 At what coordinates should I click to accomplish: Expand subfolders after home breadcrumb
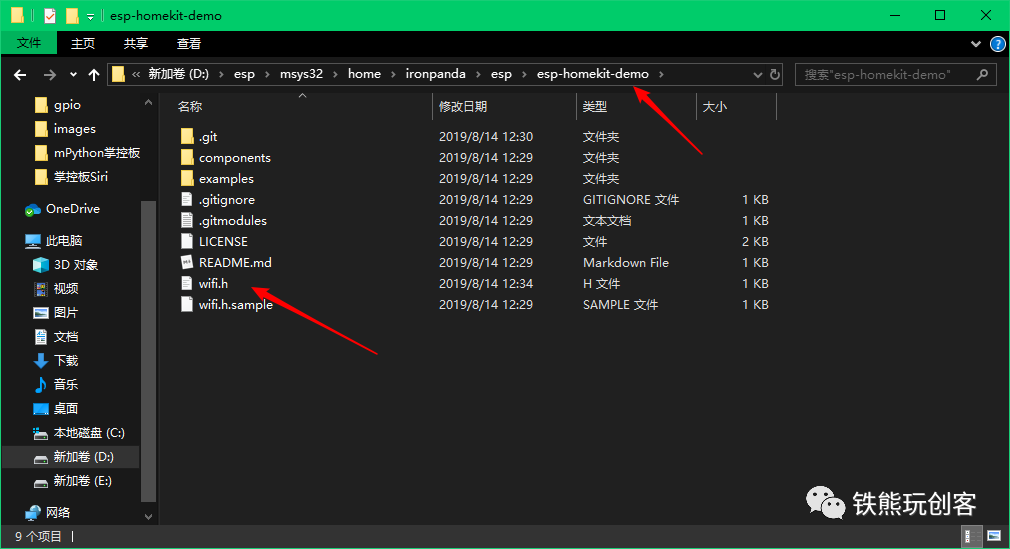pyautogui.click(x=393, y=74)
